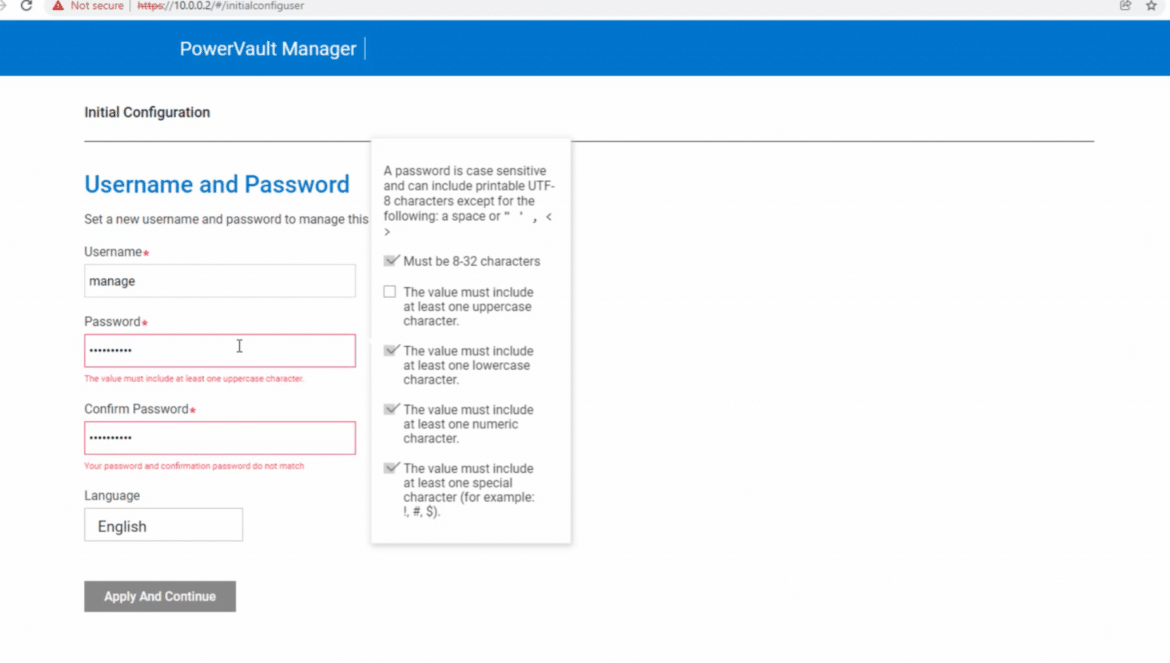The width and height of the screenshot is (1170, 663).
Task: Click the uppercase character error message
Action: (194, 379)
